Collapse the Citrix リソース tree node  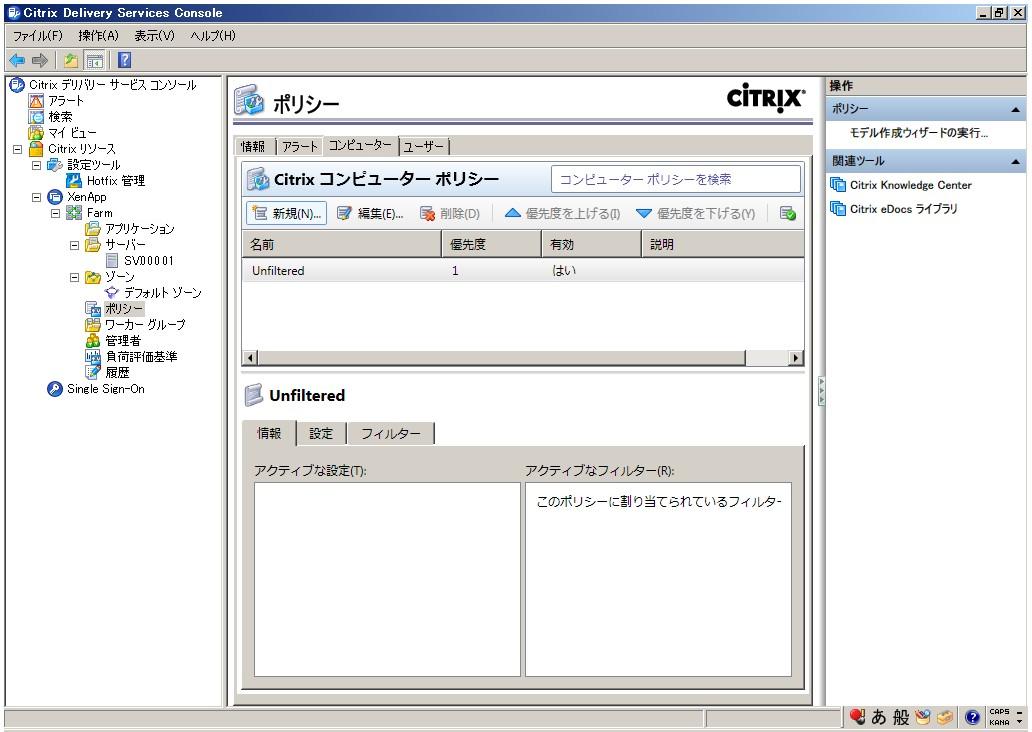[17, 149]
